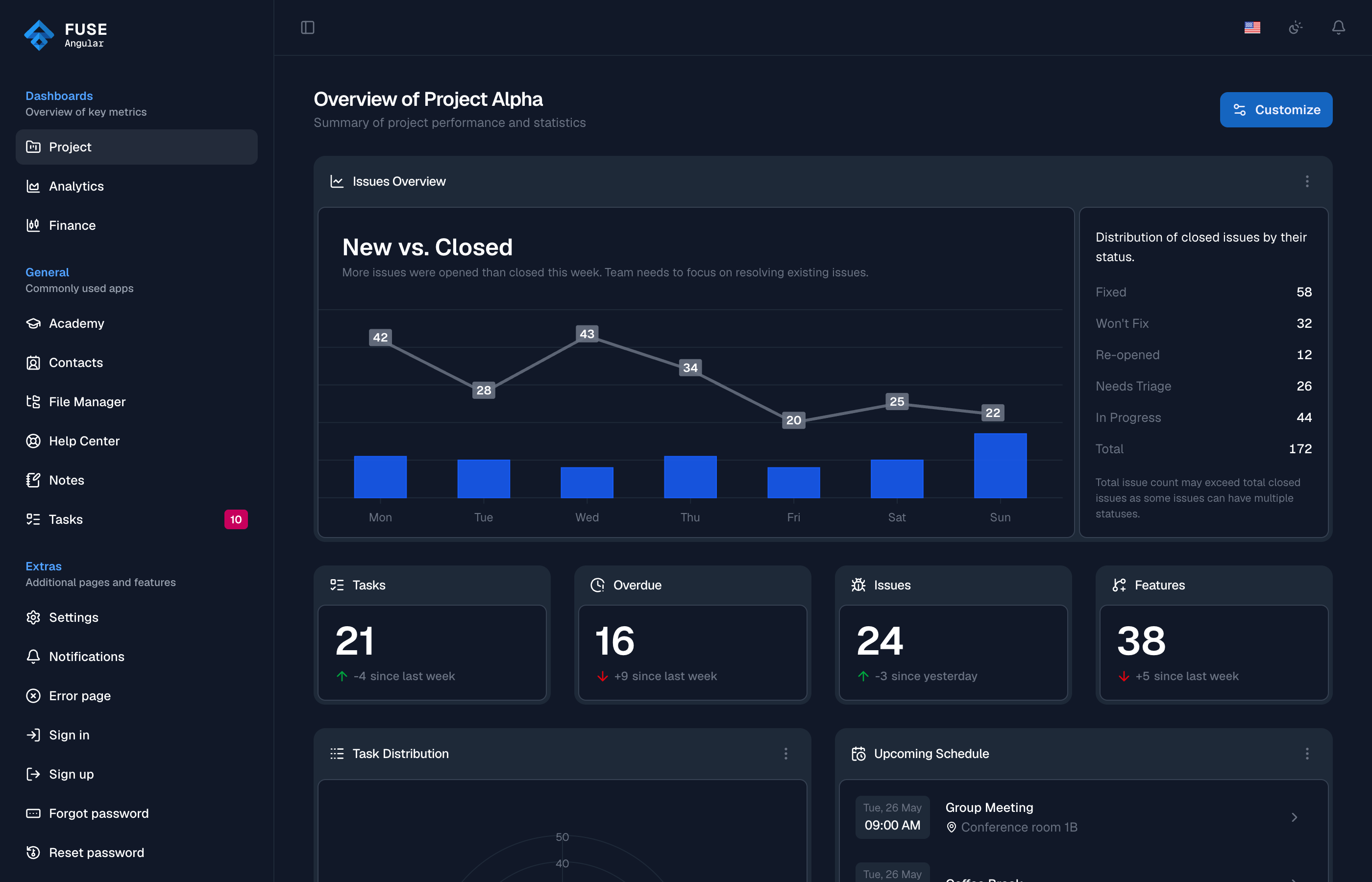Viewport: 1372px width, 882px height.
Task: Open Contacts from sidebar
Action: 136,363
